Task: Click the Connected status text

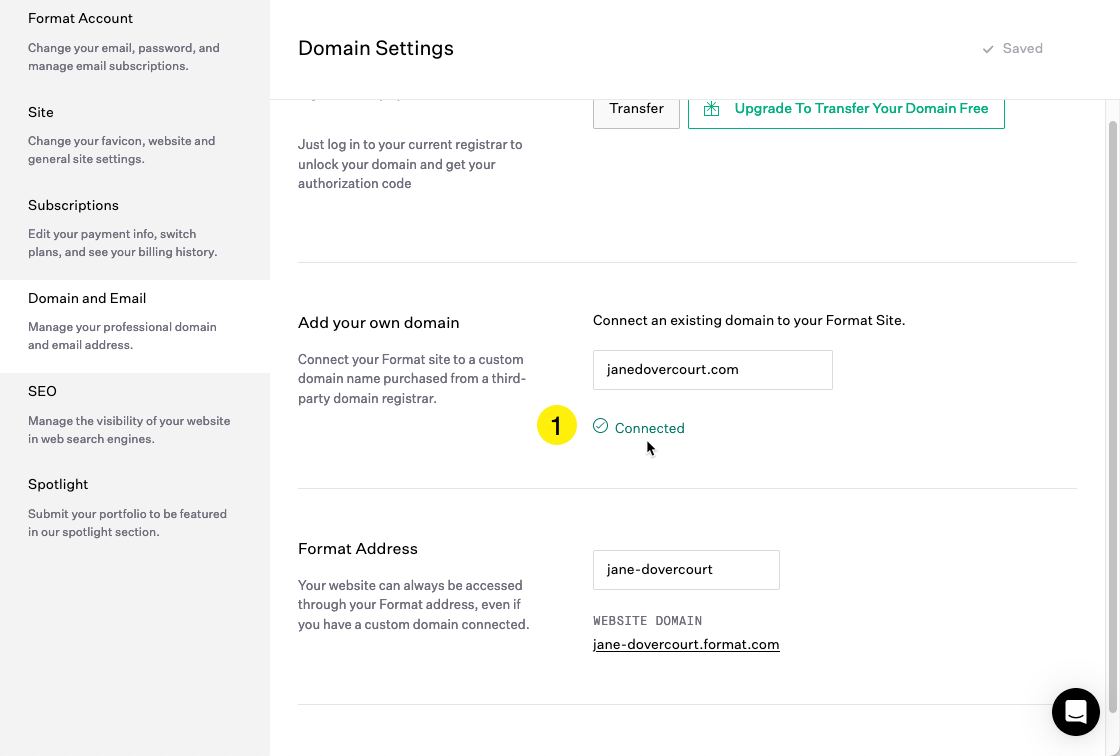Action: [x=649, y=427]
